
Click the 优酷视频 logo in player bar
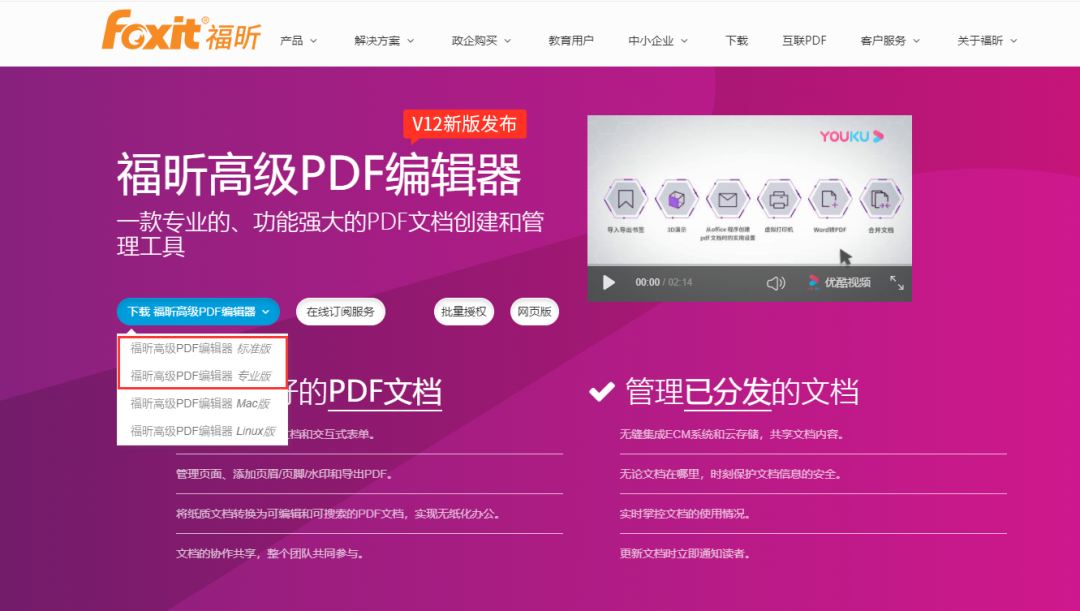pyautogui.click(x=839, y=282)
